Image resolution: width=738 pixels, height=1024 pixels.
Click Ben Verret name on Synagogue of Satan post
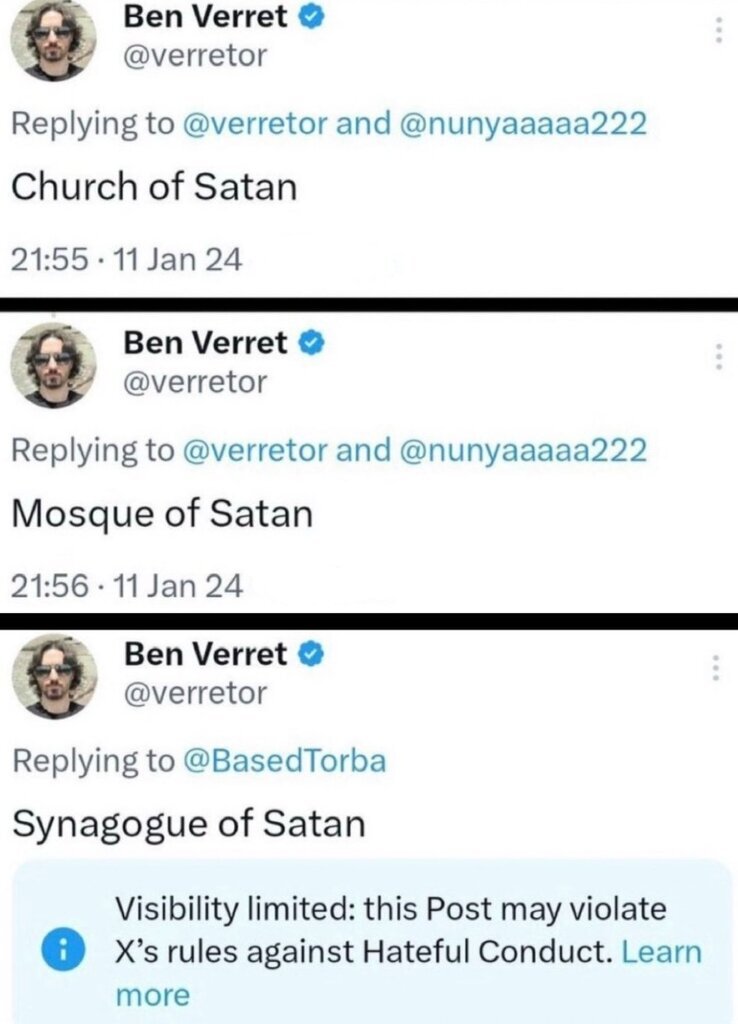[x=205, y=656]
